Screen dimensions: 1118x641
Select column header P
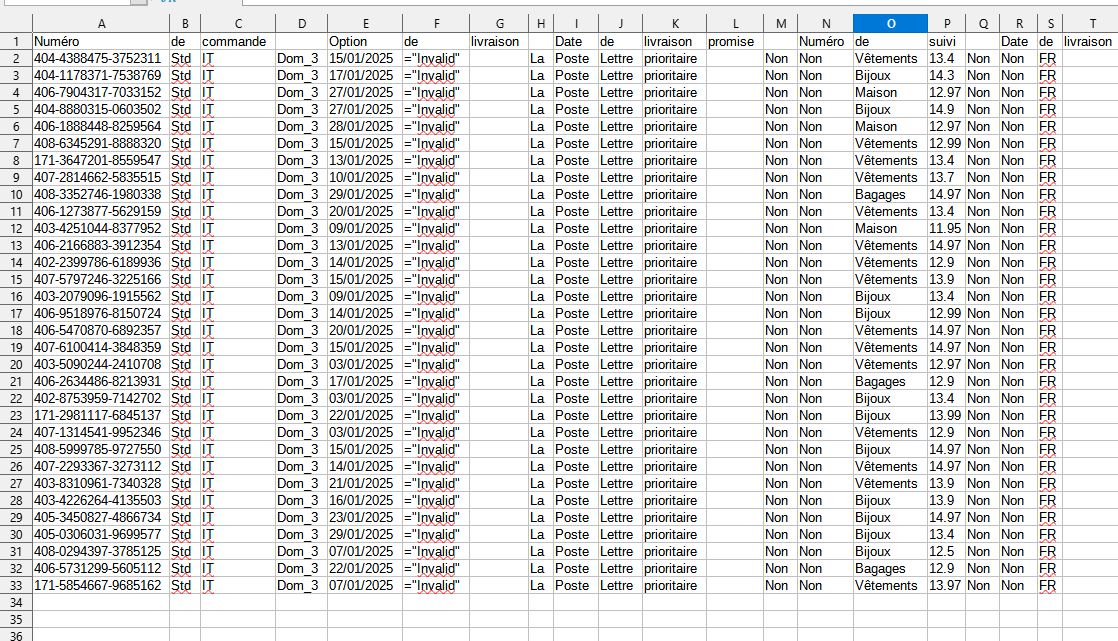(x=947, y=24)
